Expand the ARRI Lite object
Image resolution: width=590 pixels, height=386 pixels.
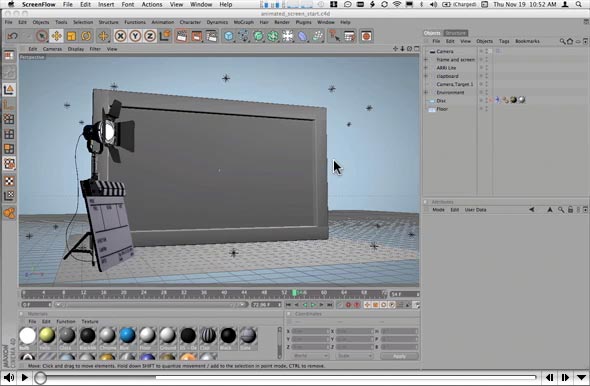[x=426, y=68]
